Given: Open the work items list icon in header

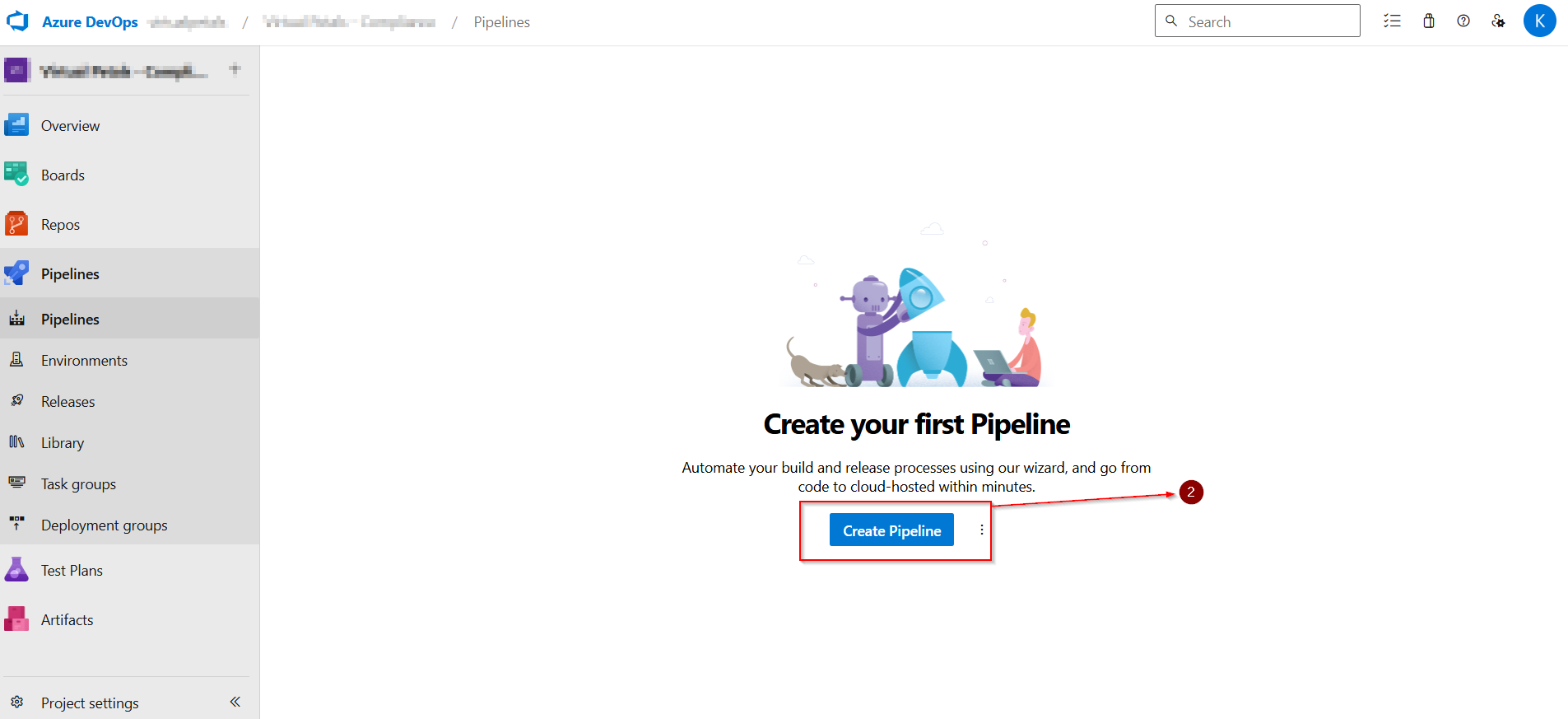Looking at the screenshot, I should (1392, 21).
